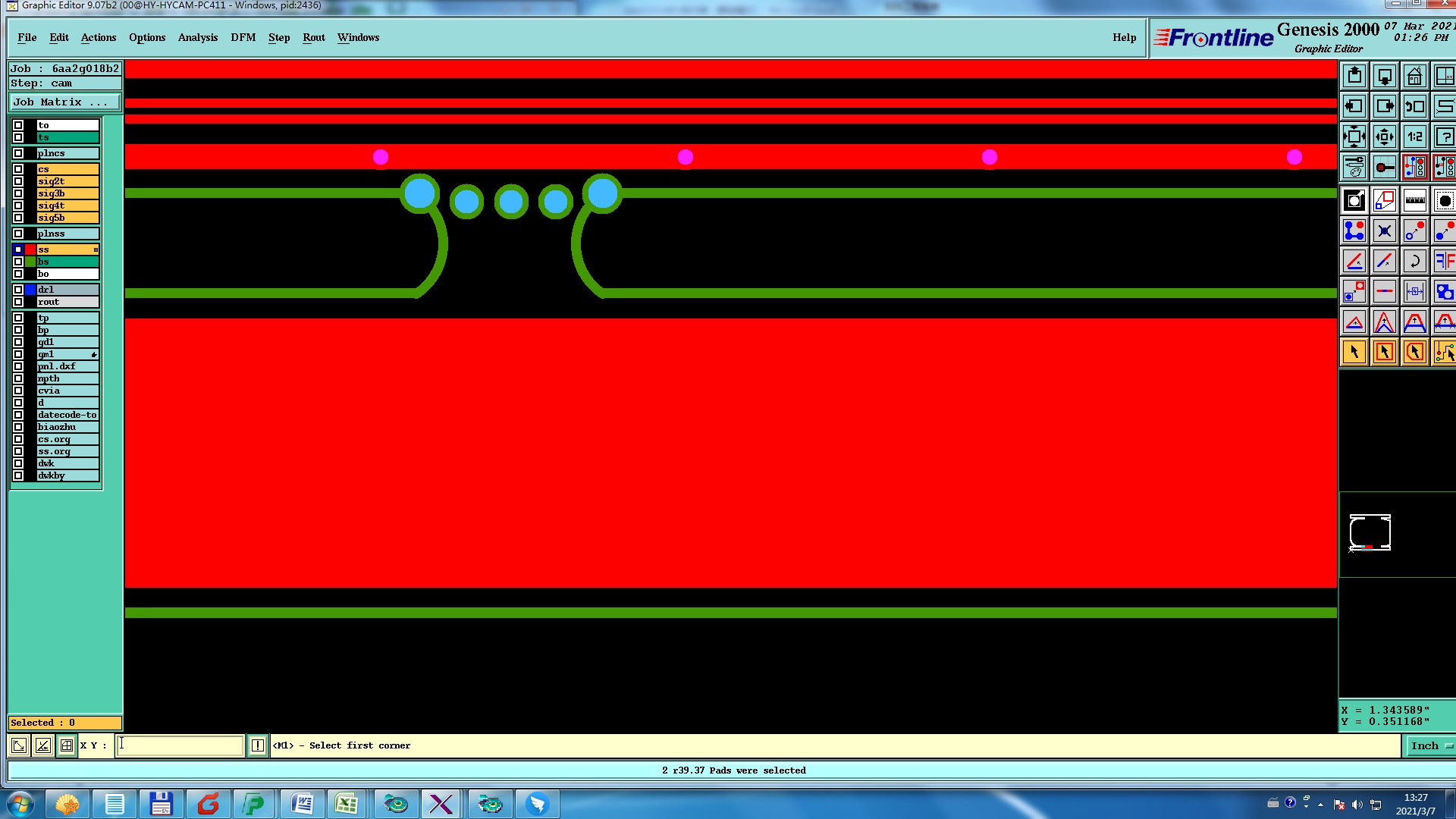This screenshot has height=819, width=1456.
Task: Toggle the 'bs' layer checkbox
Action: (x=18, y=262)
